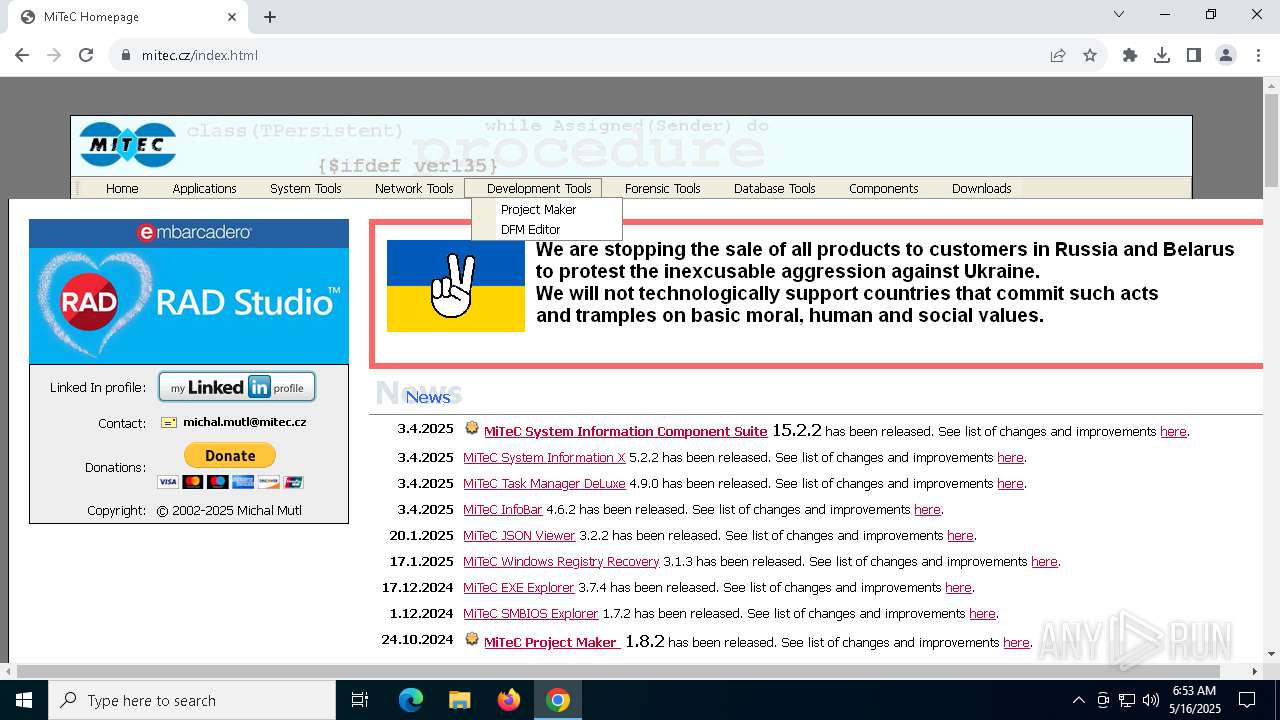Open the Components menu
The image size is (1280, 720).
884,188
